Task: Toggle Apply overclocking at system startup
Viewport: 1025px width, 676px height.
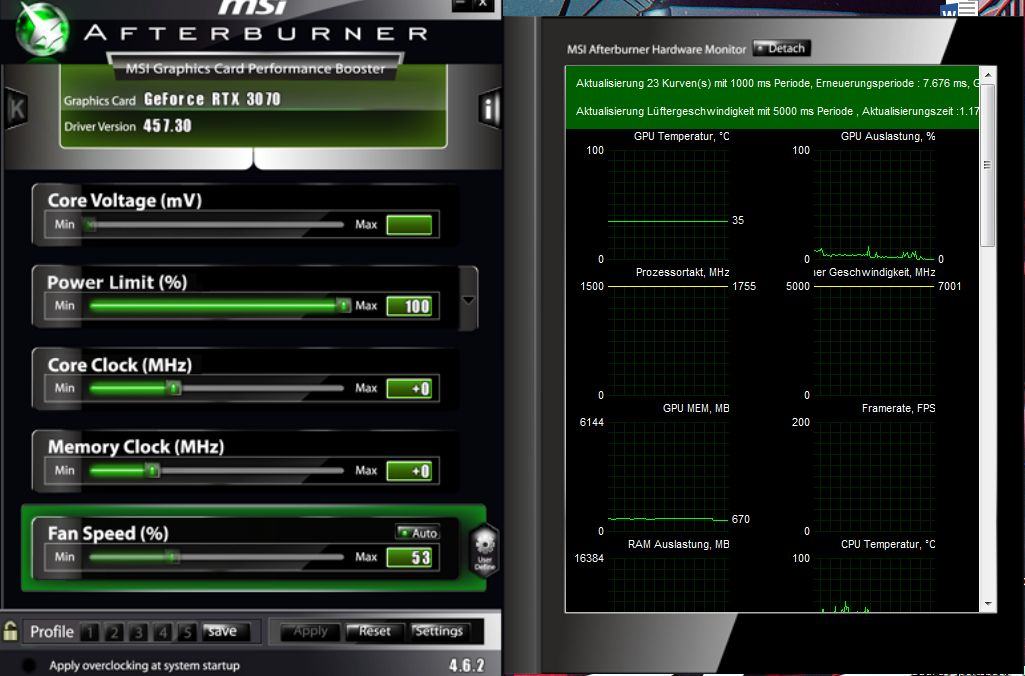Action: click(x=29, y=666)
